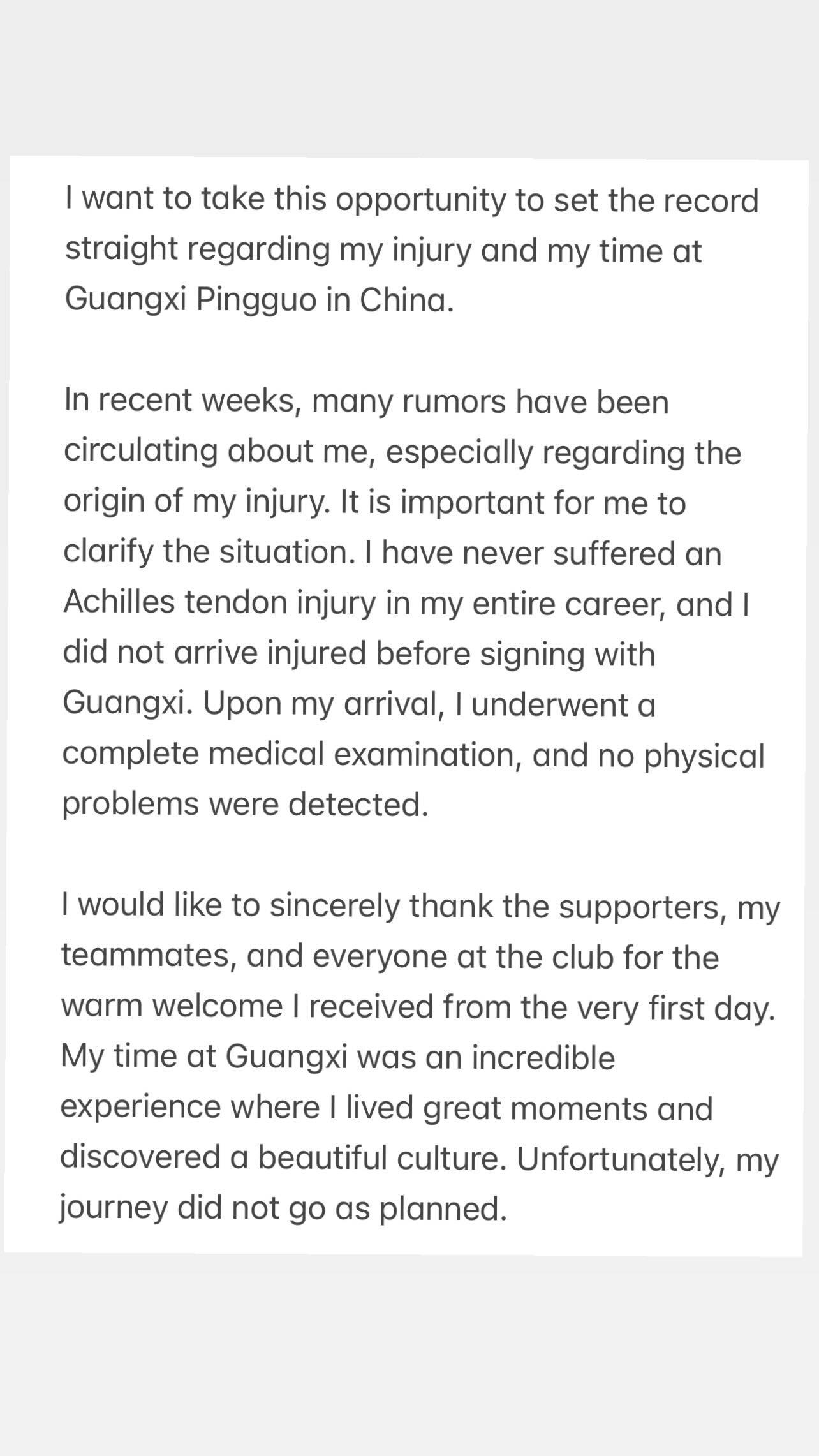
Task: Click the word "Unfortunately"
Action: (x=623, y=1159)
